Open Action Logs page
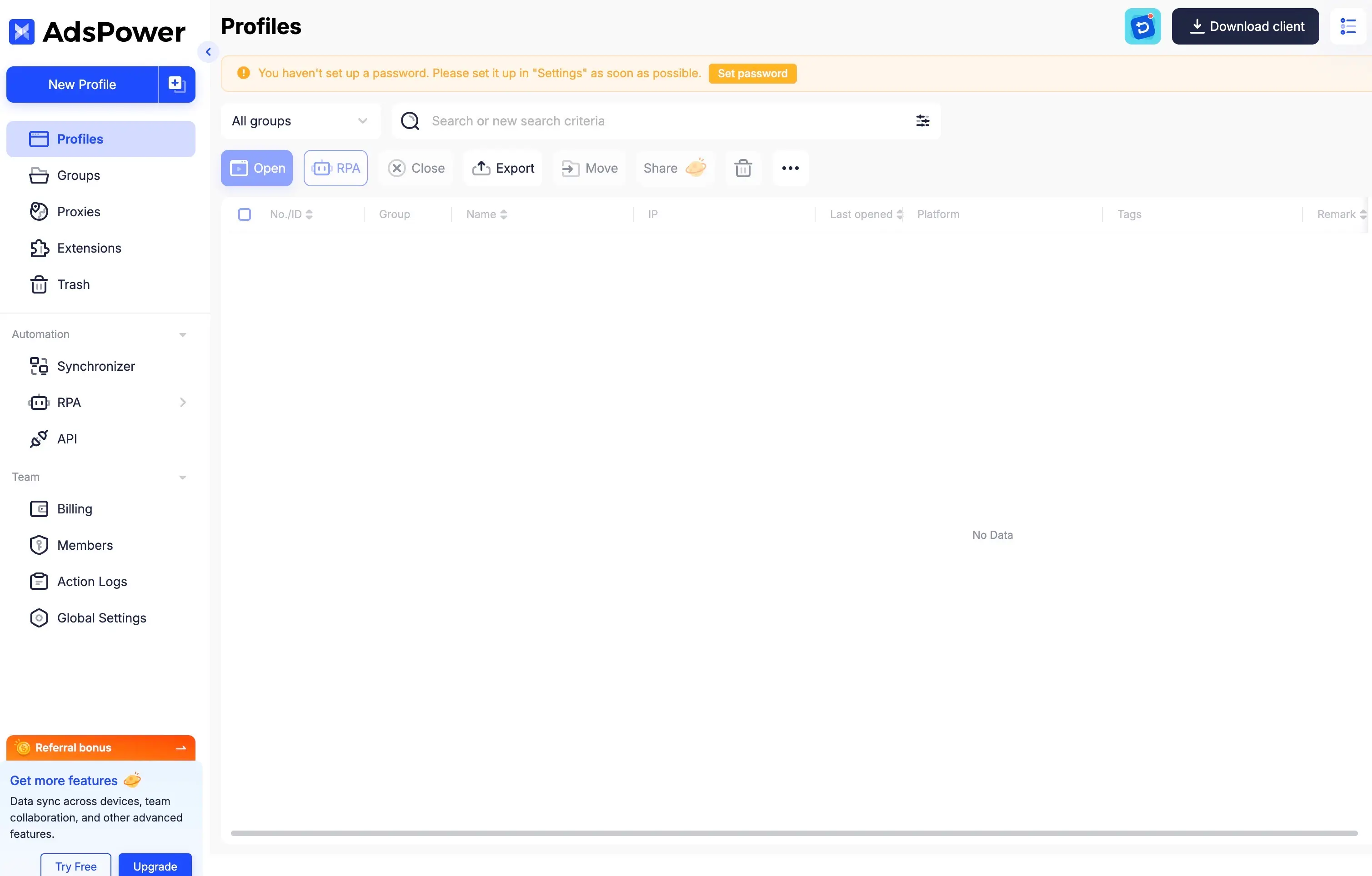Image resolution: width=1372 pixels, height=876 pixels. pos(101,582)
